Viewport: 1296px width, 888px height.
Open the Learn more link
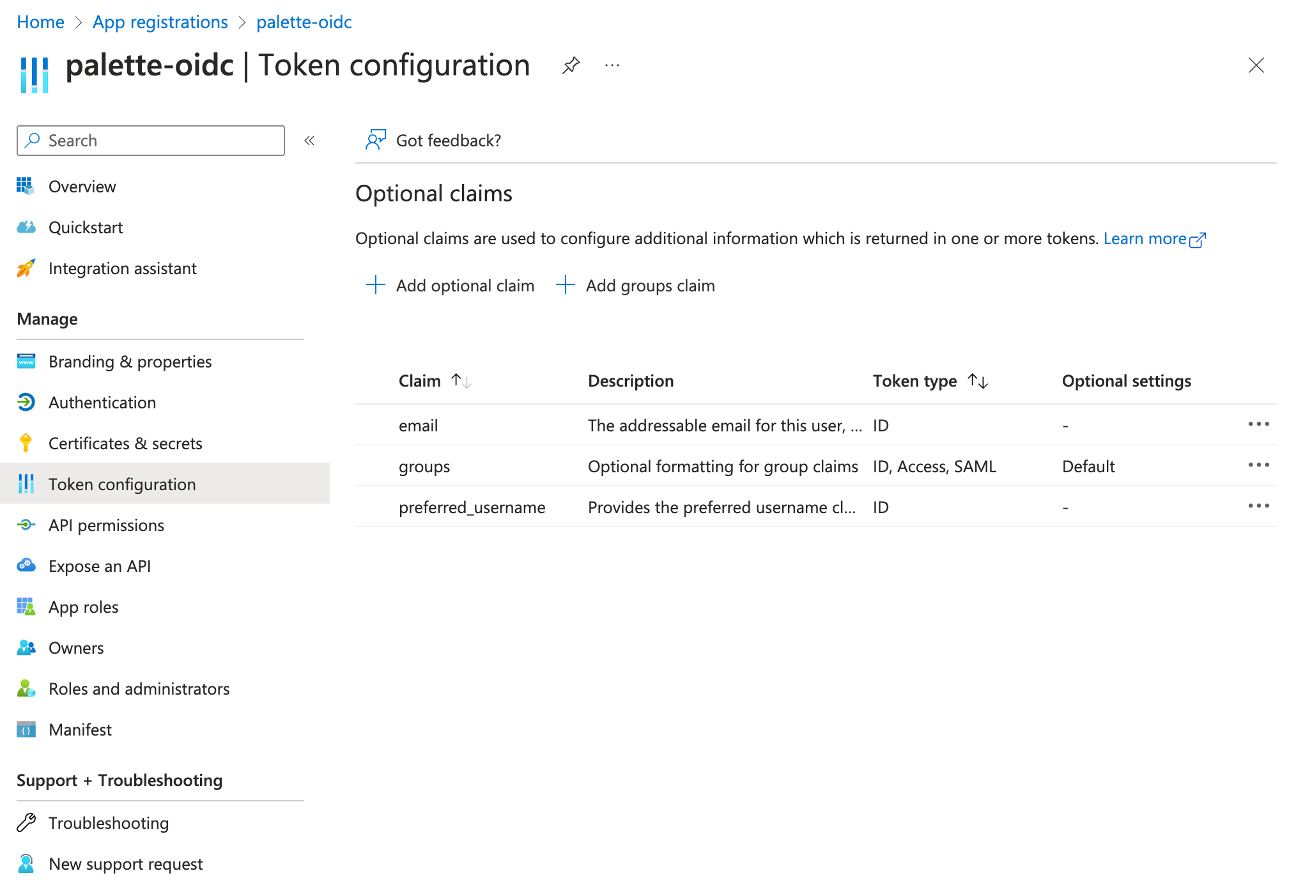coord(1145,239)
